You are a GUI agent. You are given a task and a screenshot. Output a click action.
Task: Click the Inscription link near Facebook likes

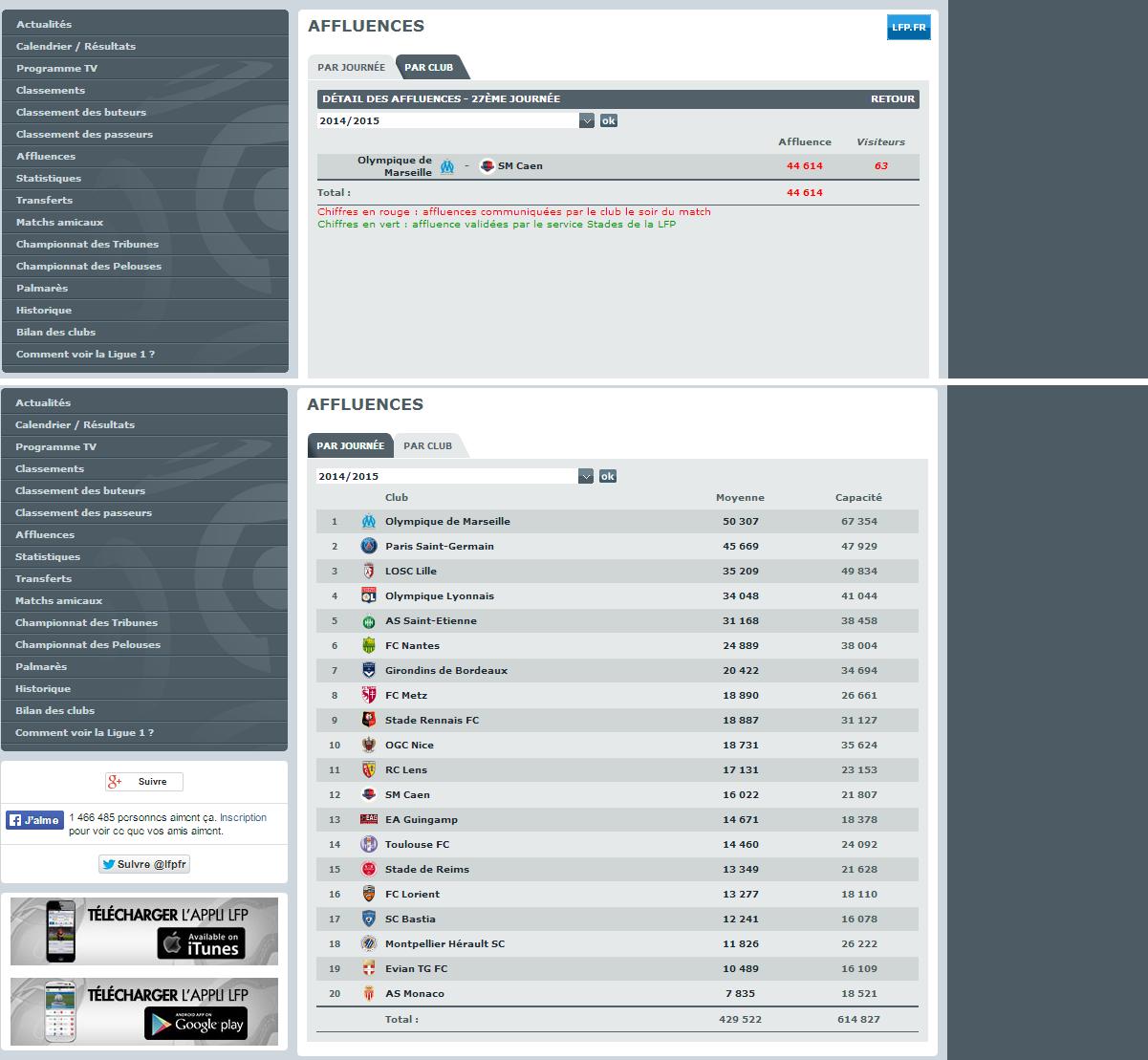(243, 818)
